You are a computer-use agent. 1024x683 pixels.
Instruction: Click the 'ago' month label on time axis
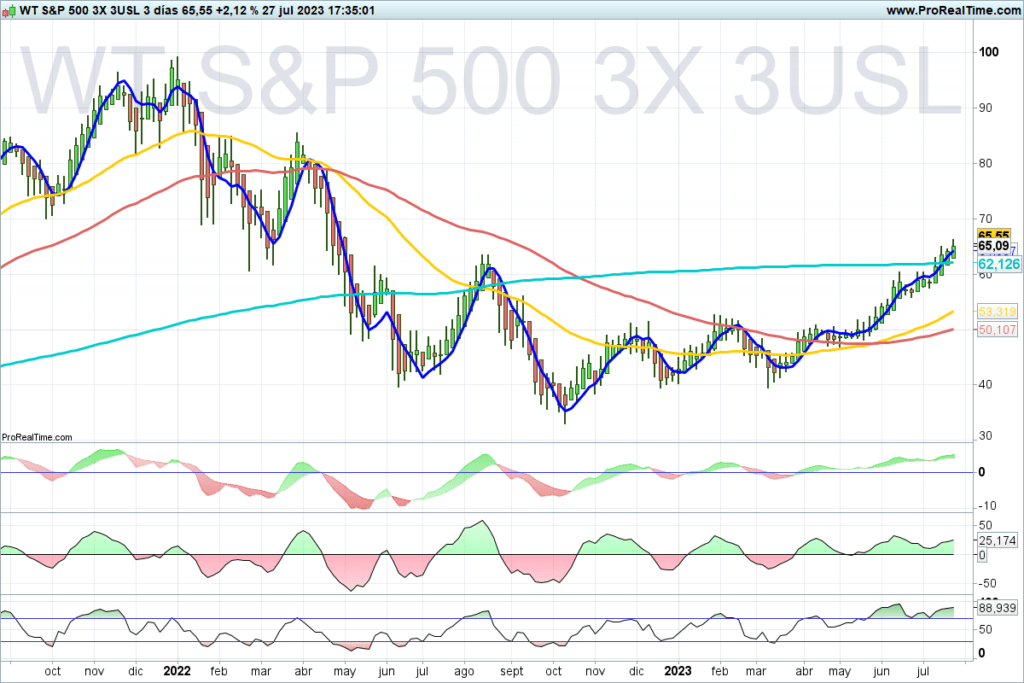click(464, 672)
